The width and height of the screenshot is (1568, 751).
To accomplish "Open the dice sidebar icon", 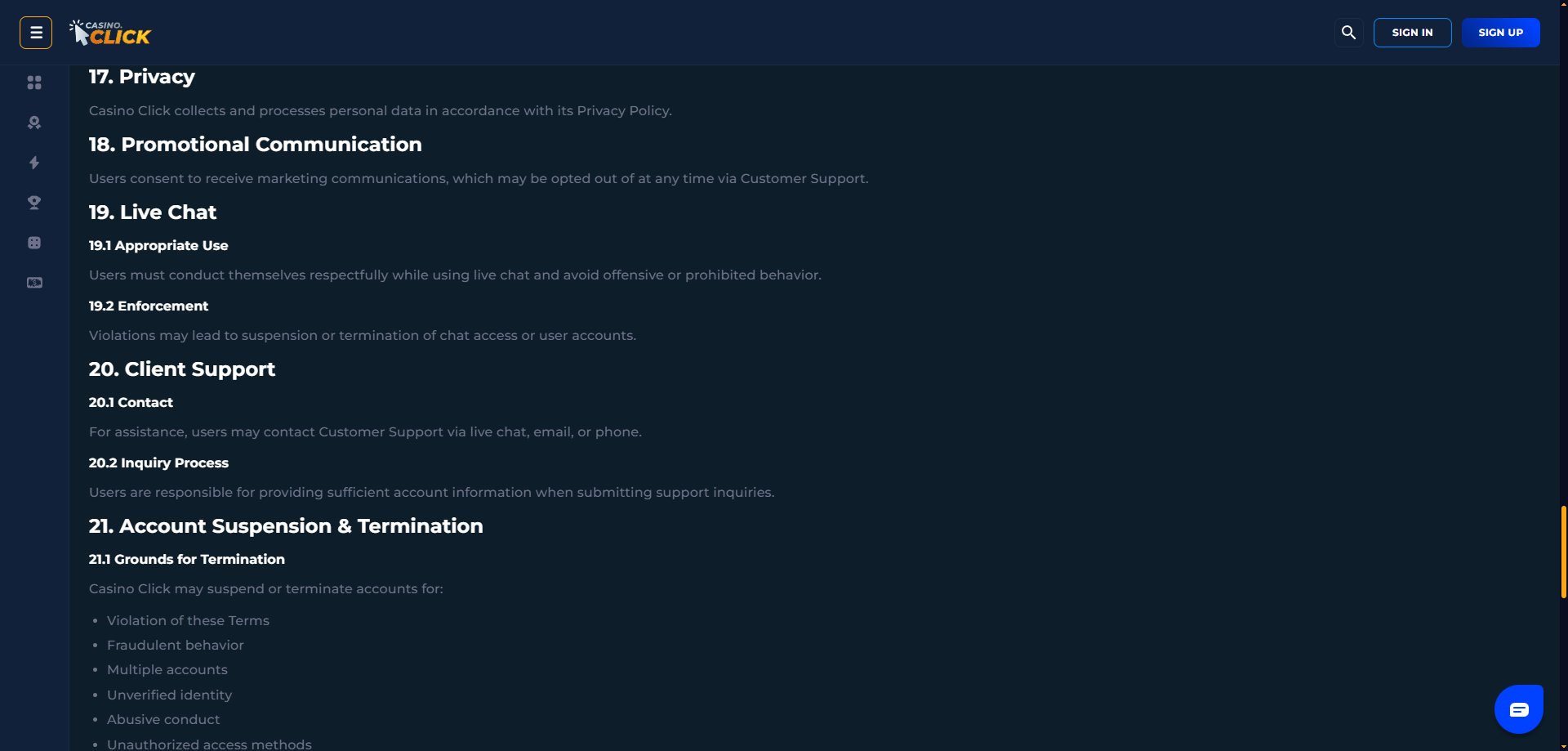I will tap(34, 243).
